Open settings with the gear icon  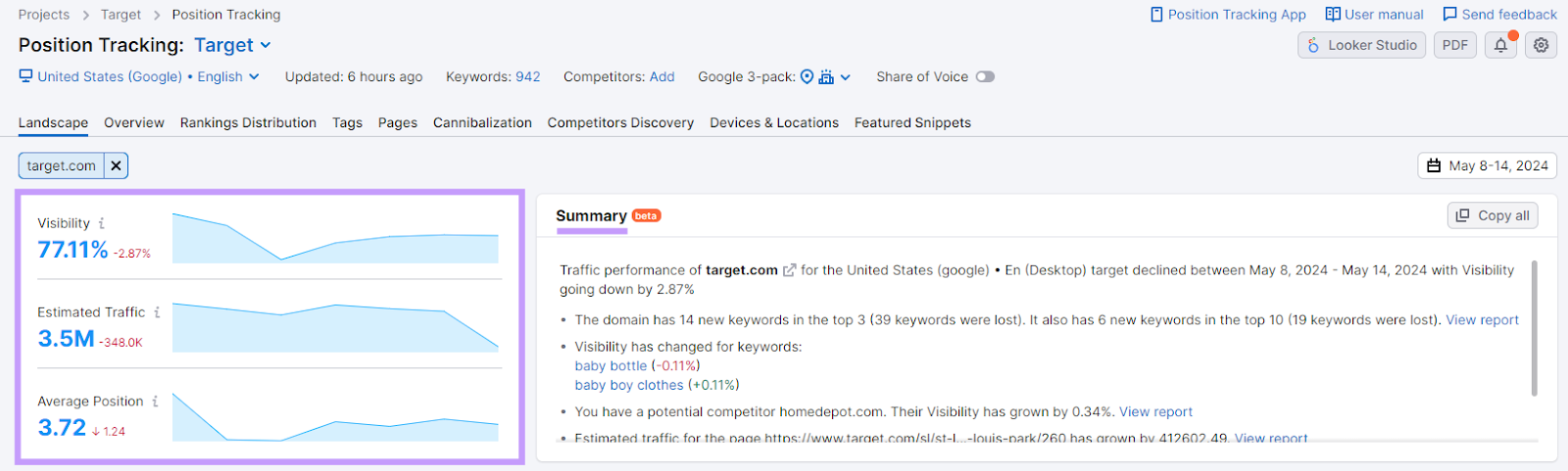[x=1541, y=45]
